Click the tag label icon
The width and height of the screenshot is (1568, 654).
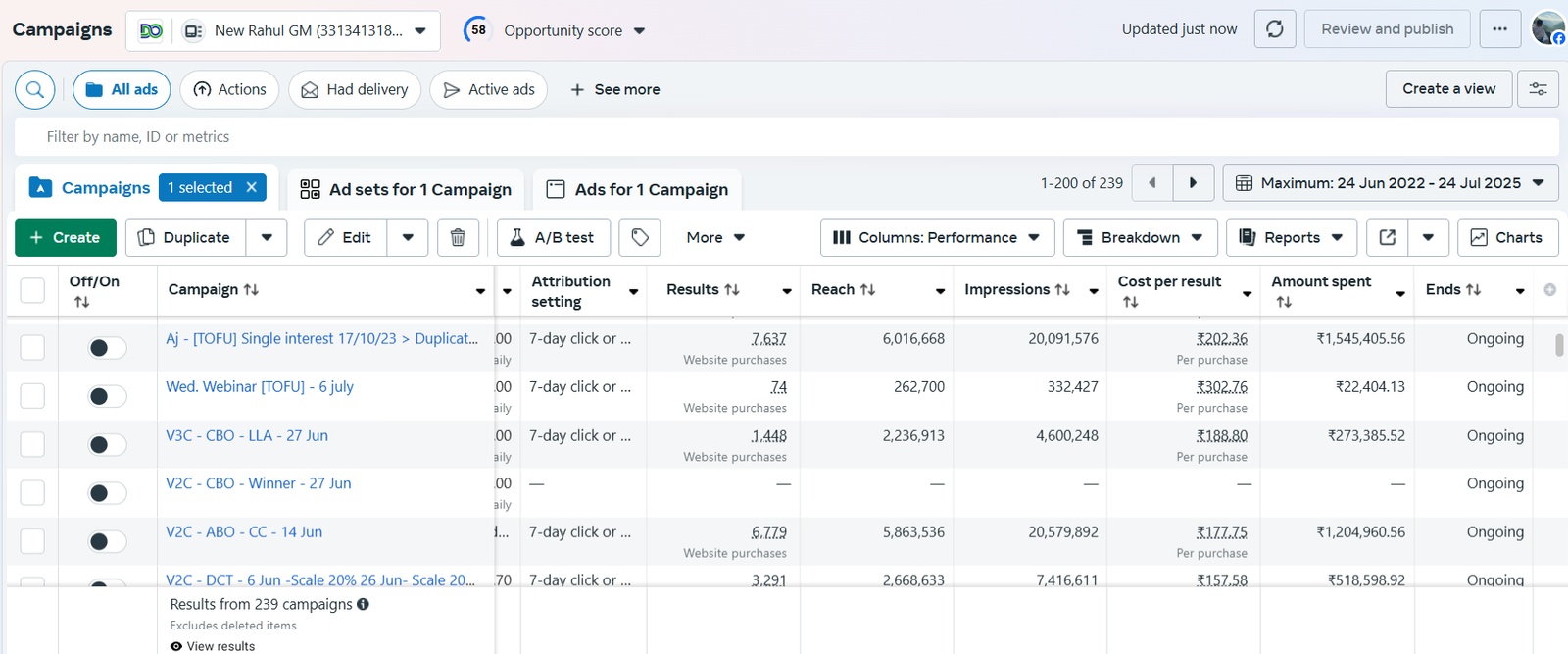[640, 238]
